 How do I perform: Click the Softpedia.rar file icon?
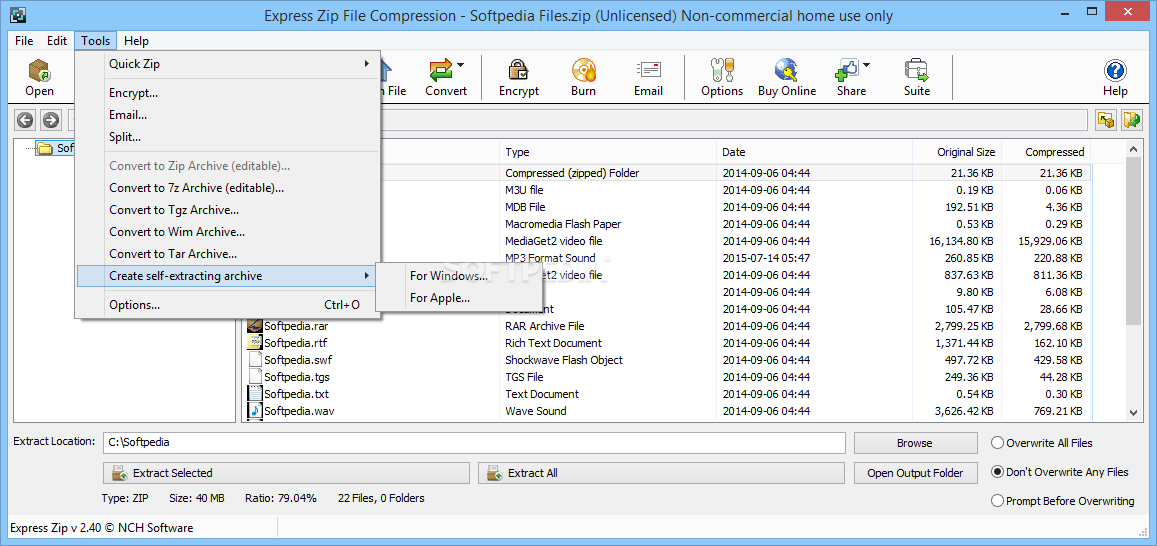(255, 326)
